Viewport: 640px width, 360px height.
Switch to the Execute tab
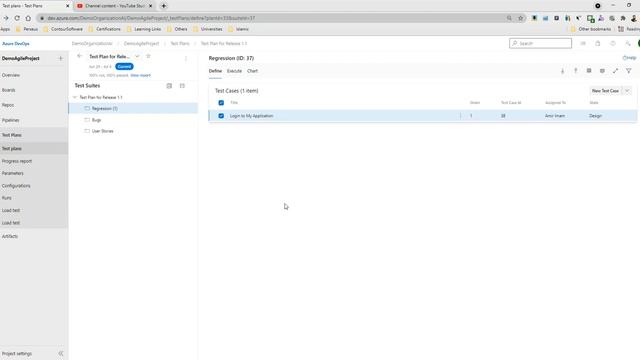pos(234,71)
